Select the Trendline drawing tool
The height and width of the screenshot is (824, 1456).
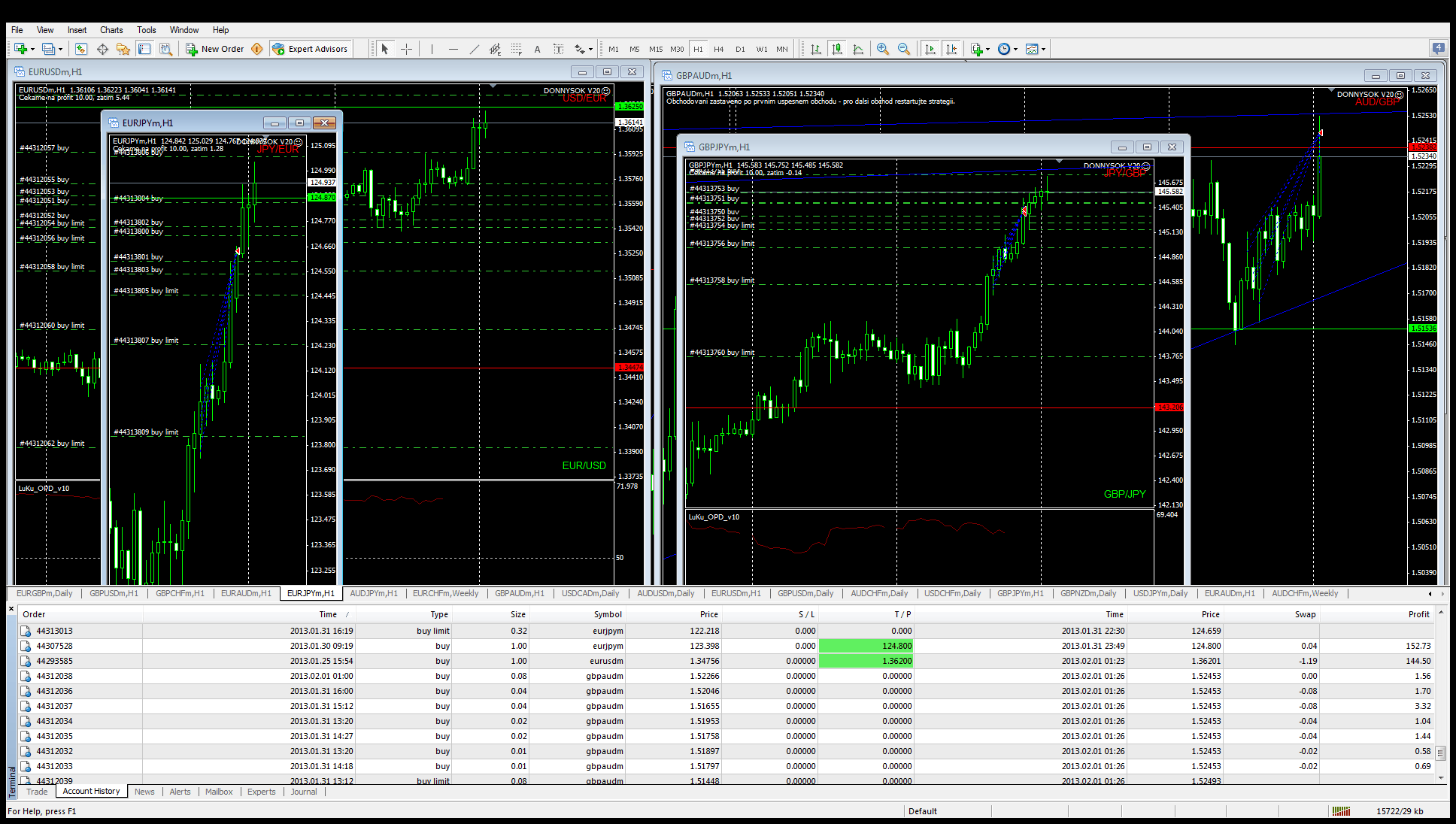pyautogui.click(x=474, y=49)
